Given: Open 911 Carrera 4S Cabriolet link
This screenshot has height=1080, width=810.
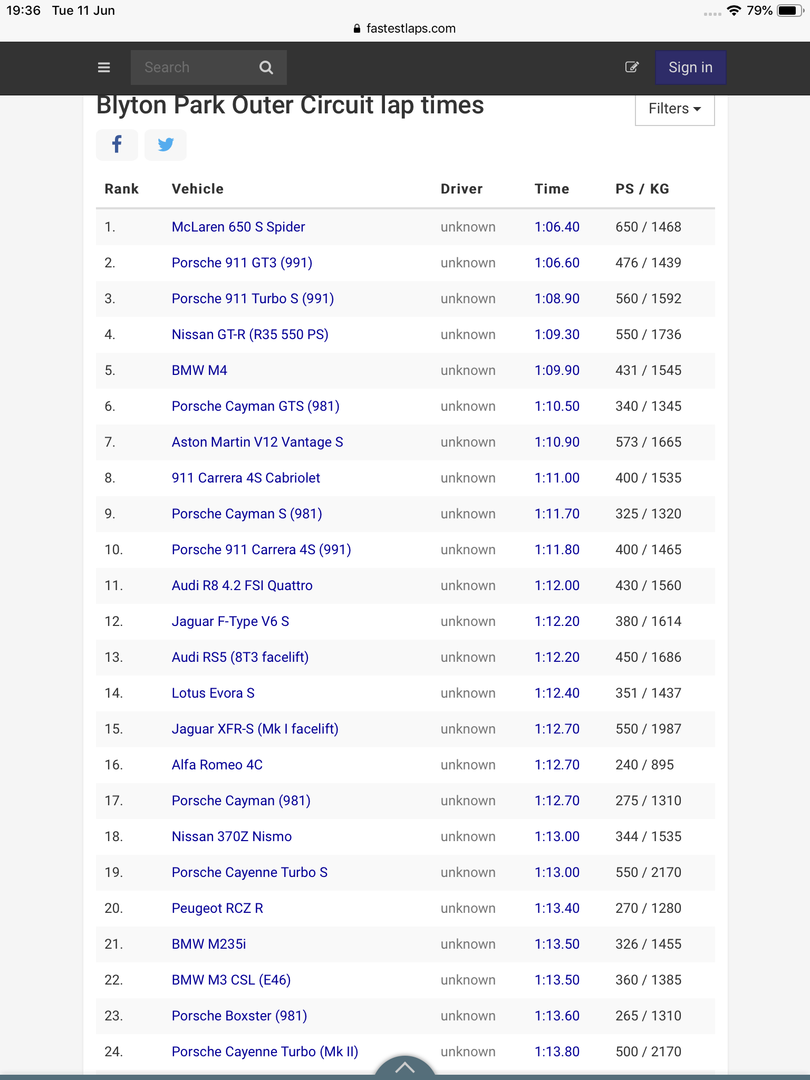Looking at the screenshot, I should (246, 477).
